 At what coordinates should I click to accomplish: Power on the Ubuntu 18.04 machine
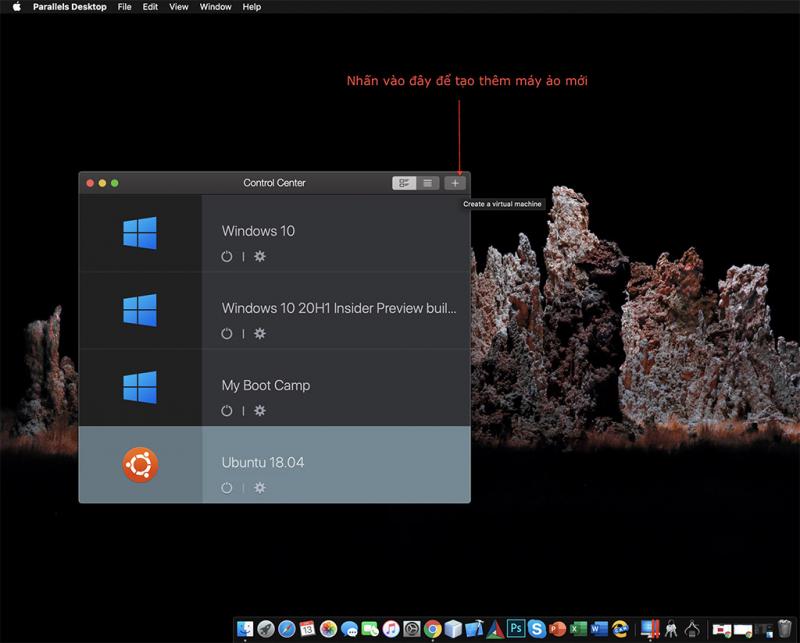tap(227, 488)
